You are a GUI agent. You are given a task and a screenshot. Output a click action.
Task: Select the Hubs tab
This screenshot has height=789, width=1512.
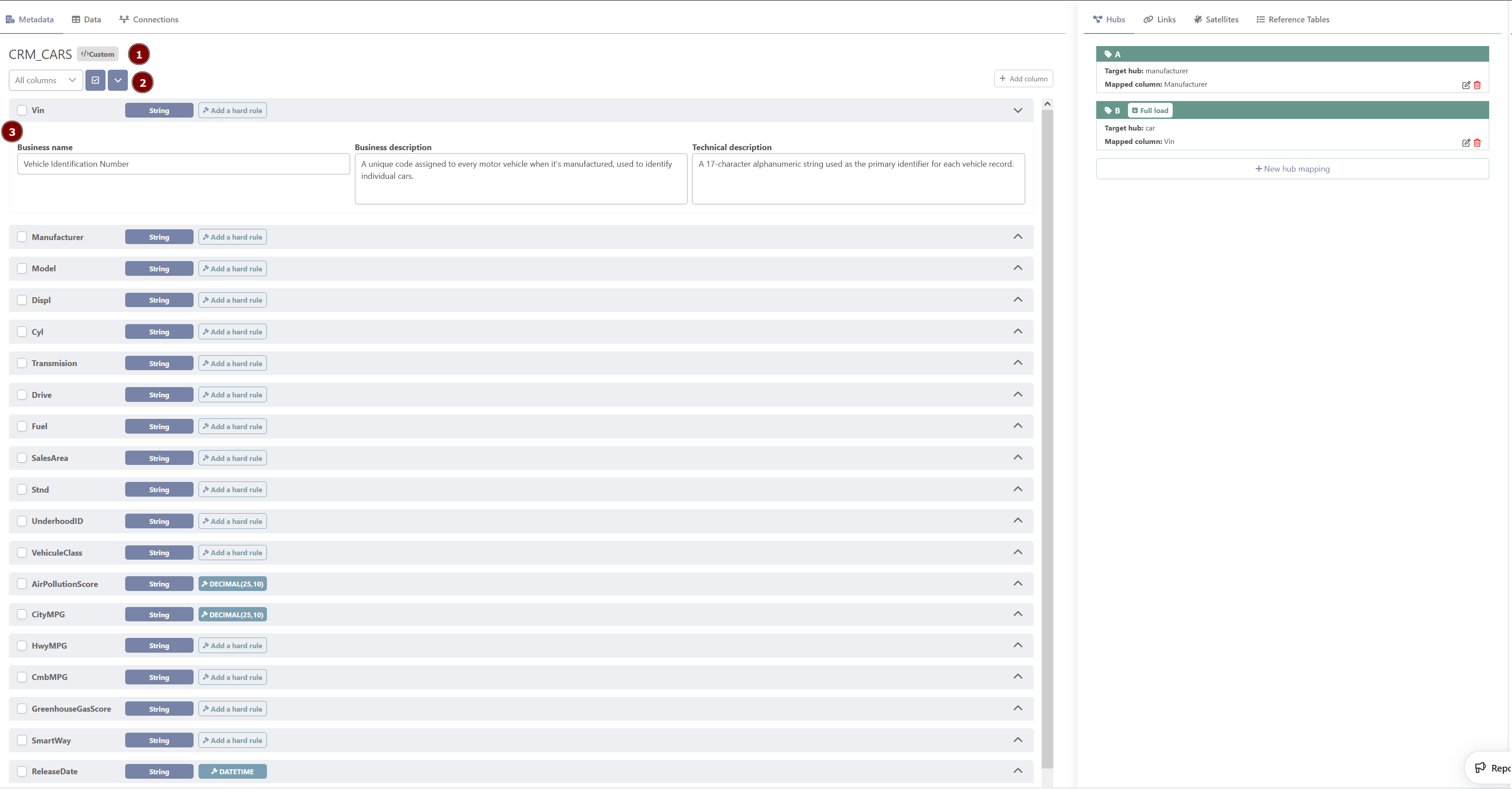click(x=1109, y=19)
